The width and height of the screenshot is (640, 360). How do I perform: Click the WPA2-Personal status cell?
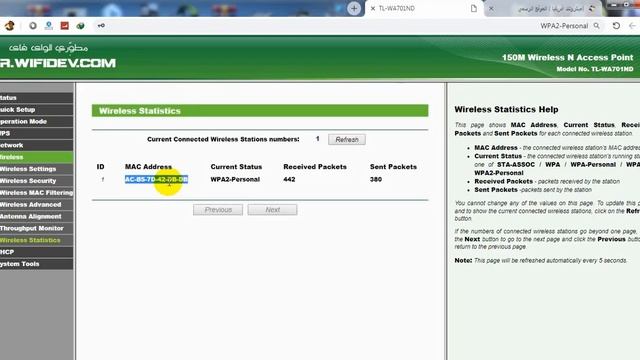(x=235, y=179)
